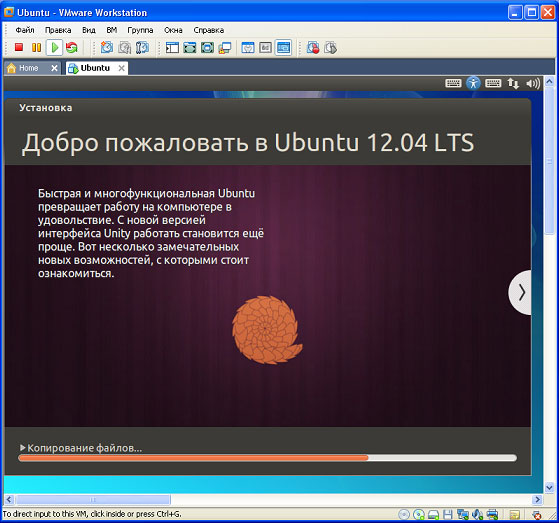Screen dimensions: 559x523
Task: Take a snapshot of the VM
Action: point(107,47)
